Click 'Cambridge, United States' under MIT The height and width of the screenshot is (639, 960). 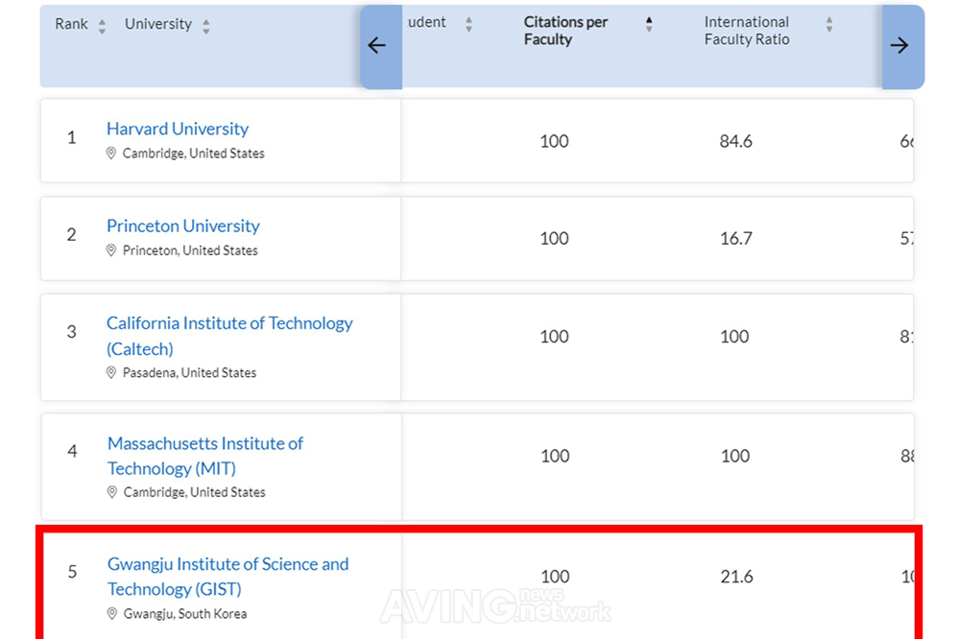(194, 492)
